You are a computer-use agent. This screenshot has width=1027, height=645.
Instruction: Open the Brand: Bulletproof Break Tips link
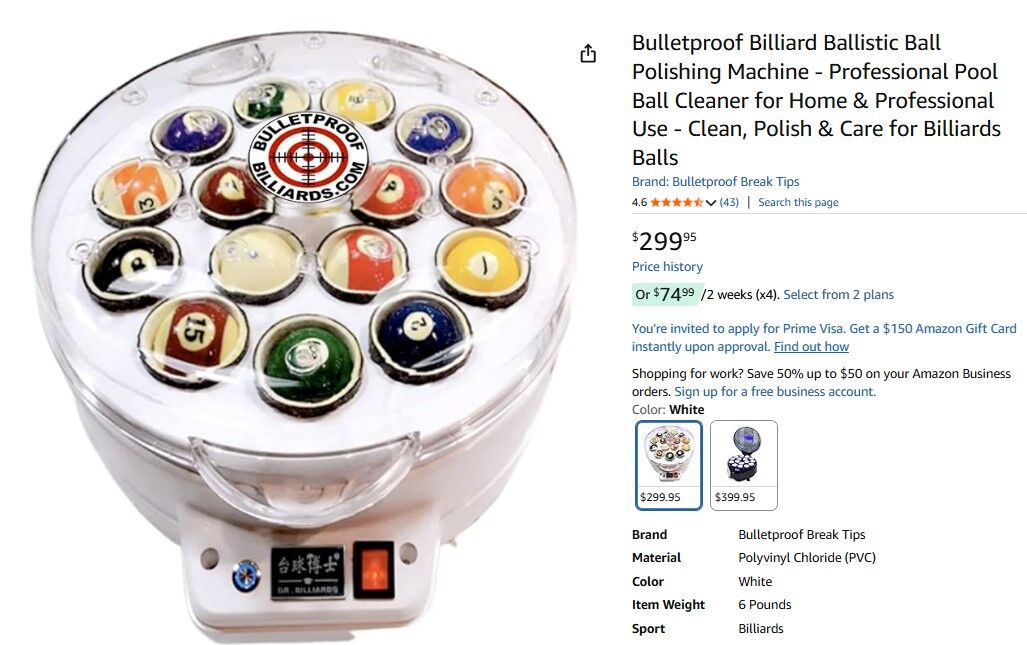(x=715, y=181)
